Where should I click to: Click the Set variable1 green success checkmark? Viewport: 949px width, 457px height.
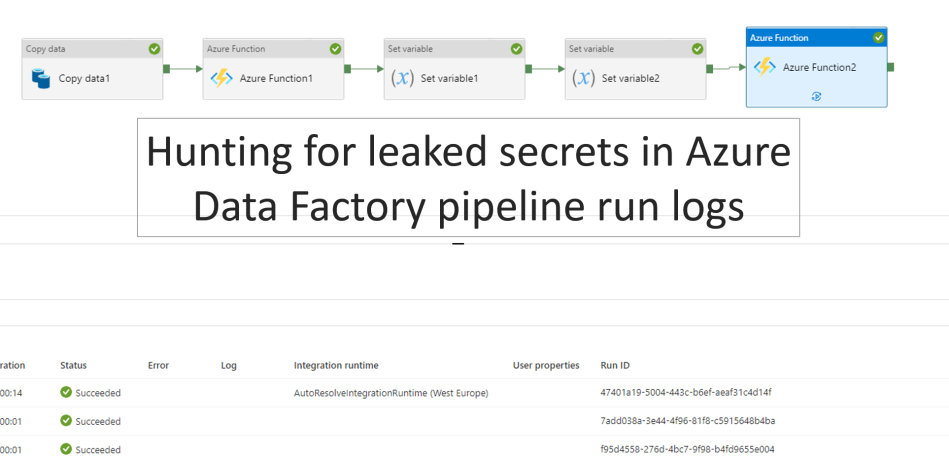516,48
